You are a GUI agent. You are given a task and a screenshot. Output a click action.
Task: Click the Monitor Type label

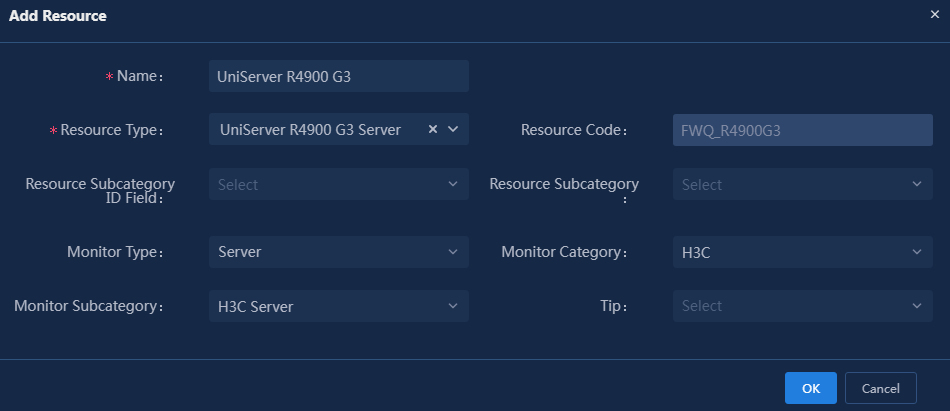point(115,252)
